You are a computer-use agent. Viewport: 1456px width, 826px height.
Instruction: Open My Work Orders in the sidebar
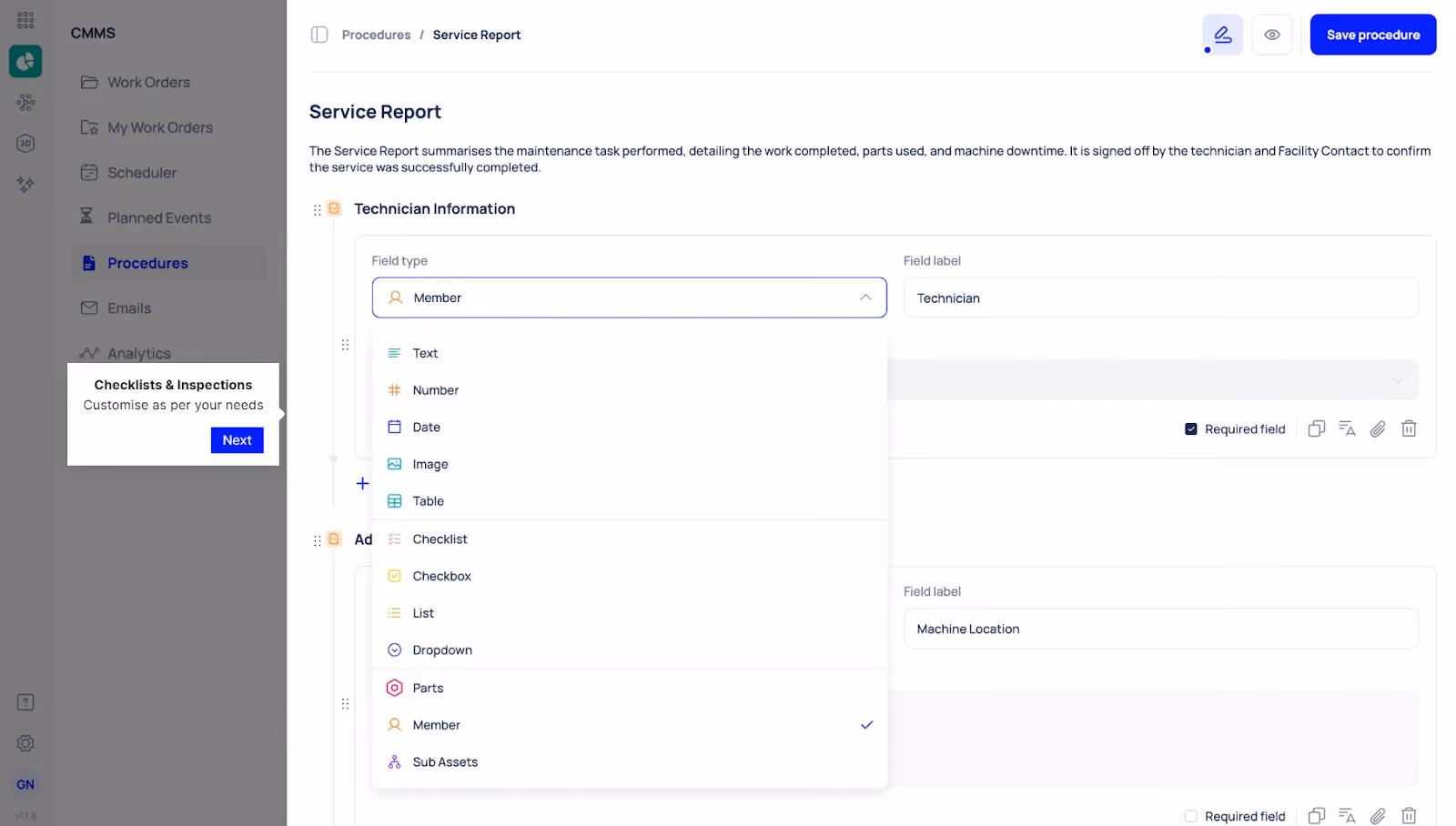click(x=169, y=127)
